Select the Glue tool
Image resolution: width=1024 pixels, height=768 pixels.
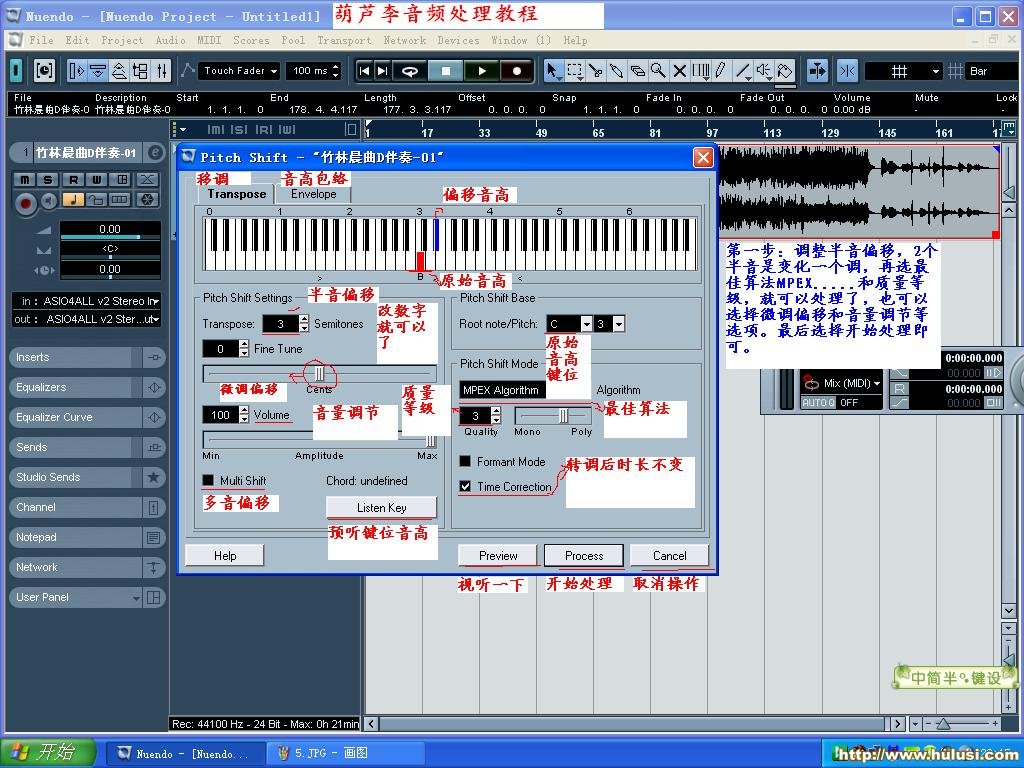click(616, 71)
